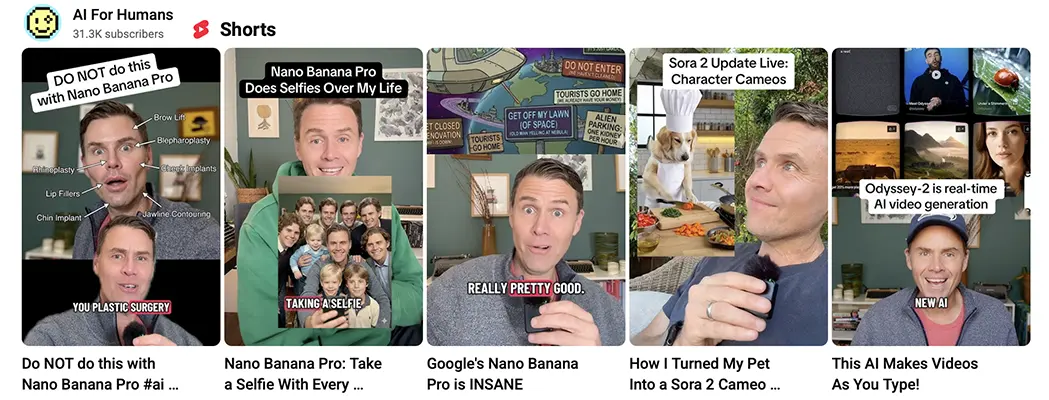The height and width of the screenshot is (400, 1049).
Task: Play the Odyssey-2 real-time video short
Action: pyautogui.click(x=931, y=197)
